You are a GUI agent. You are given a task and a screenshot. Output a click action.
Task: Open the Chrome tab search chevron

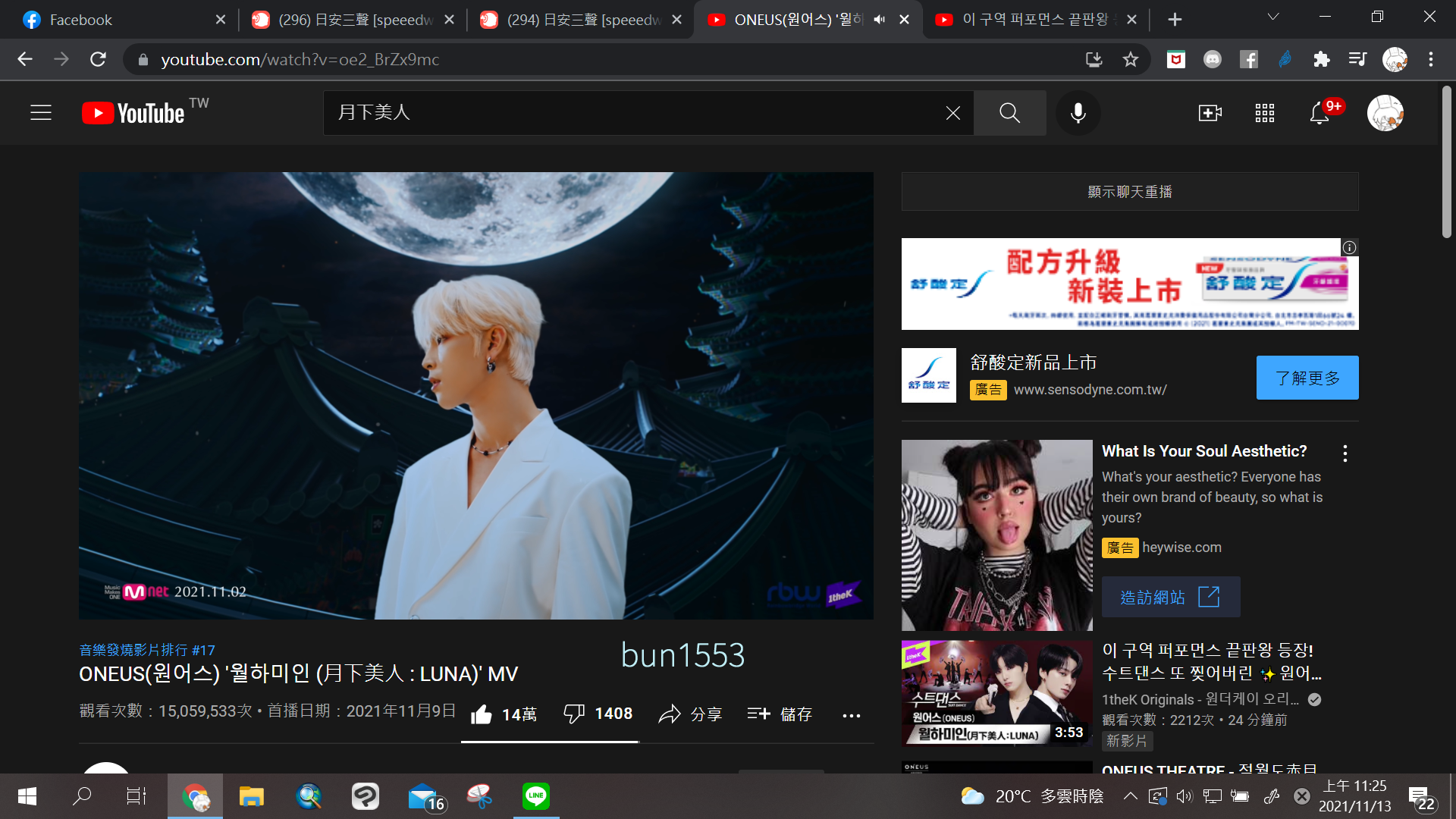[1273, 17]
